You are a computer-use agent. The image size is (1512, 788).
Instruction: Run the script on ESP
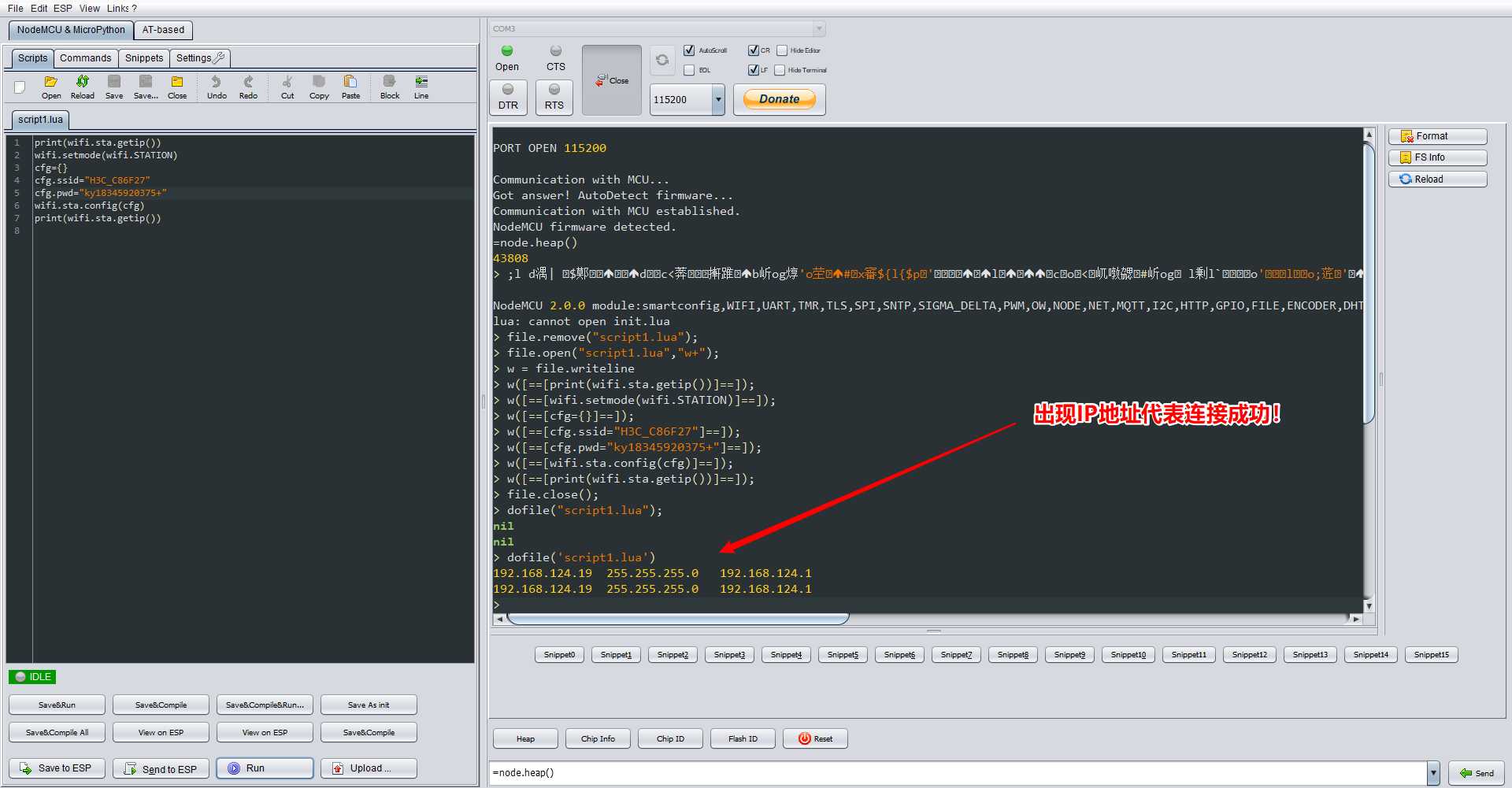point(265,768)
